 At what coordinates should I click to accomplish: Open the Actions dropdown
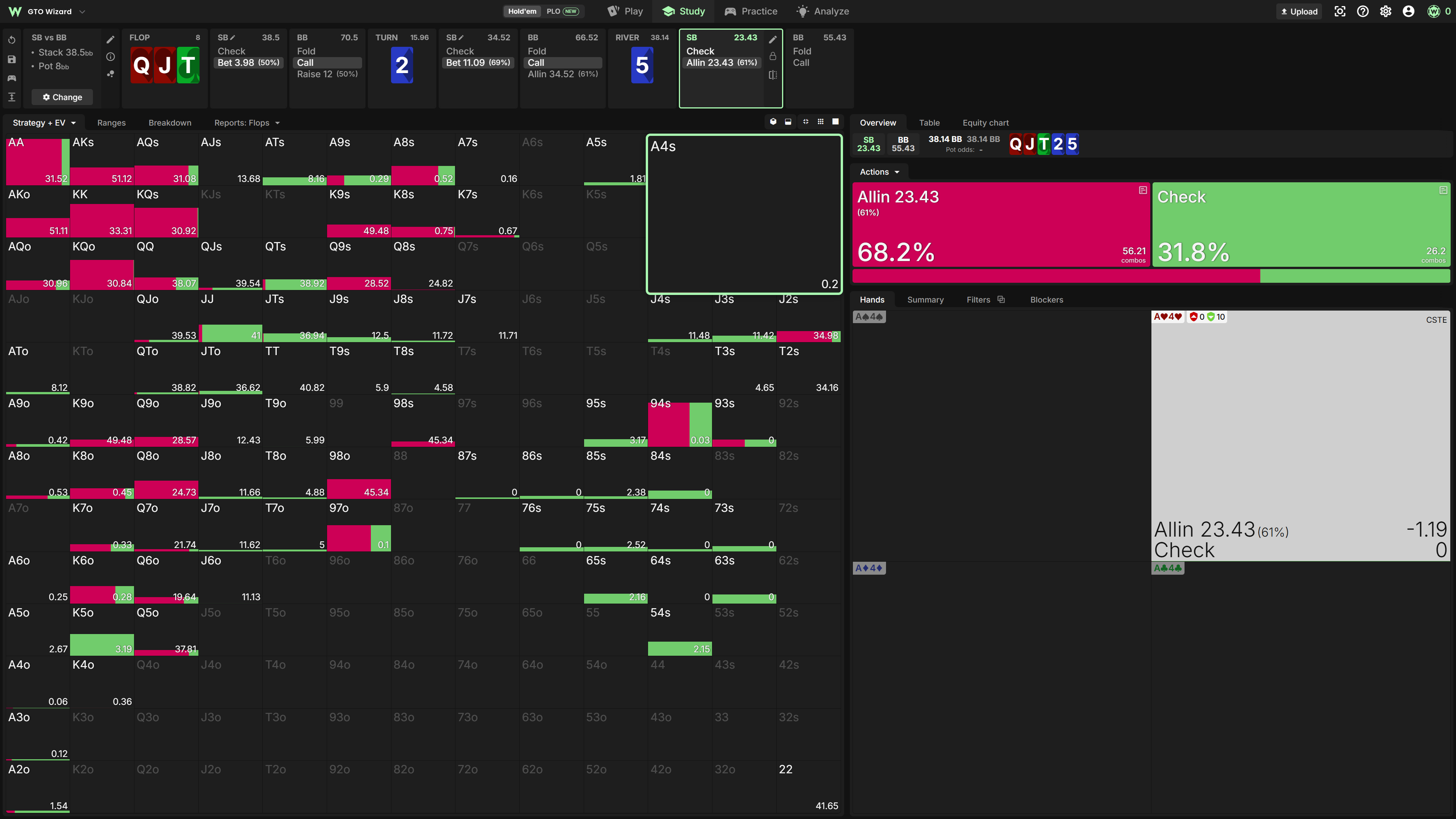[x=879, y=172]
